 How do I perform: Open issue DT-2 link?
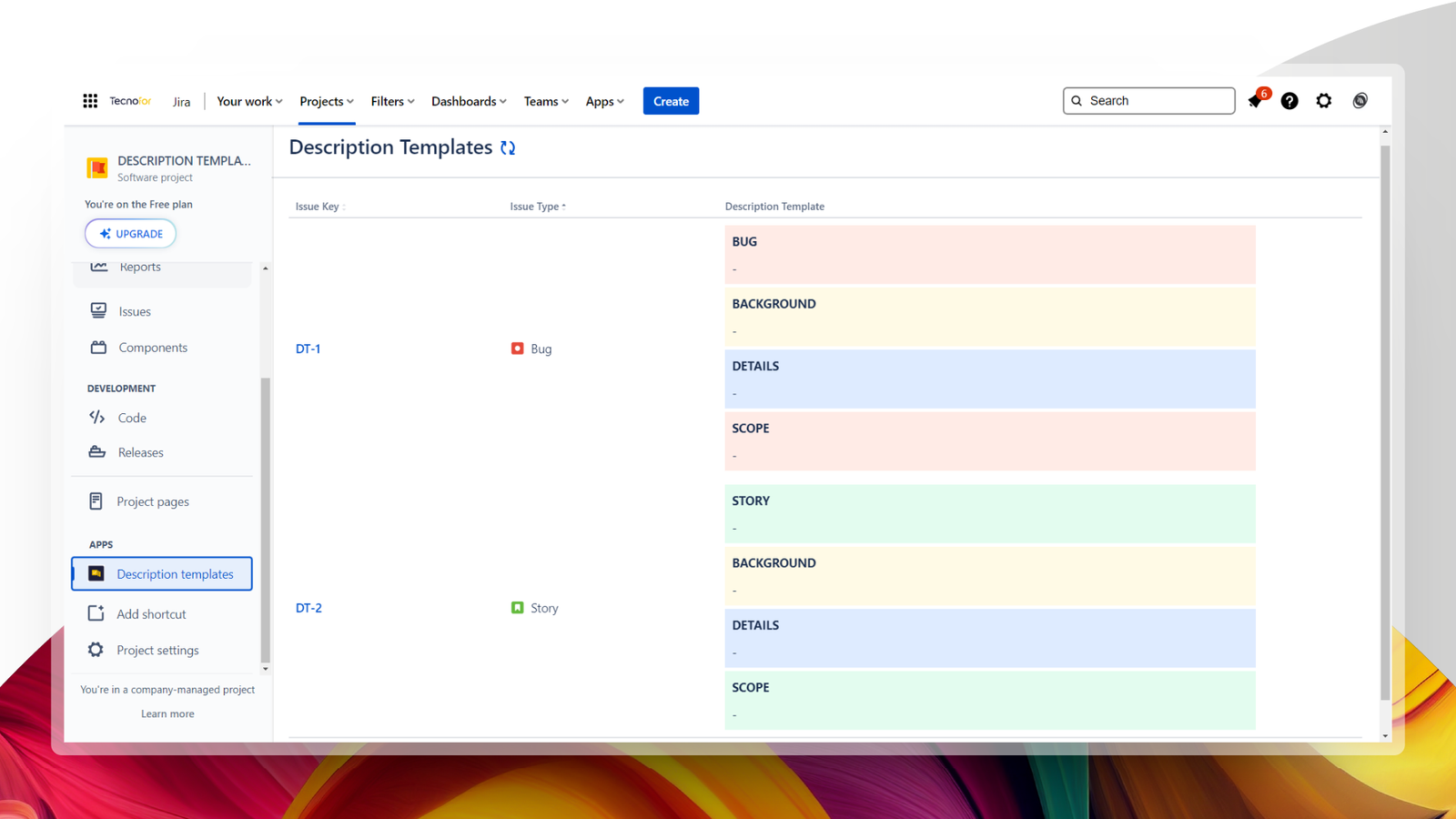pos(308,608)
